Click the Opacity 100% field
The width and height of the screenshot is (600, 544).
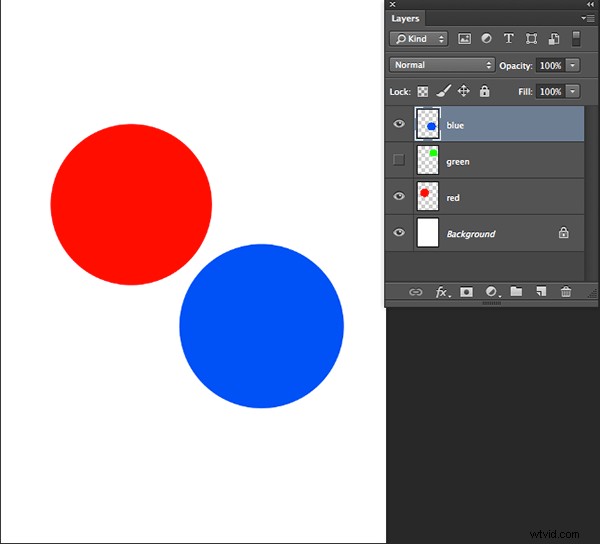tap(550, 65)
